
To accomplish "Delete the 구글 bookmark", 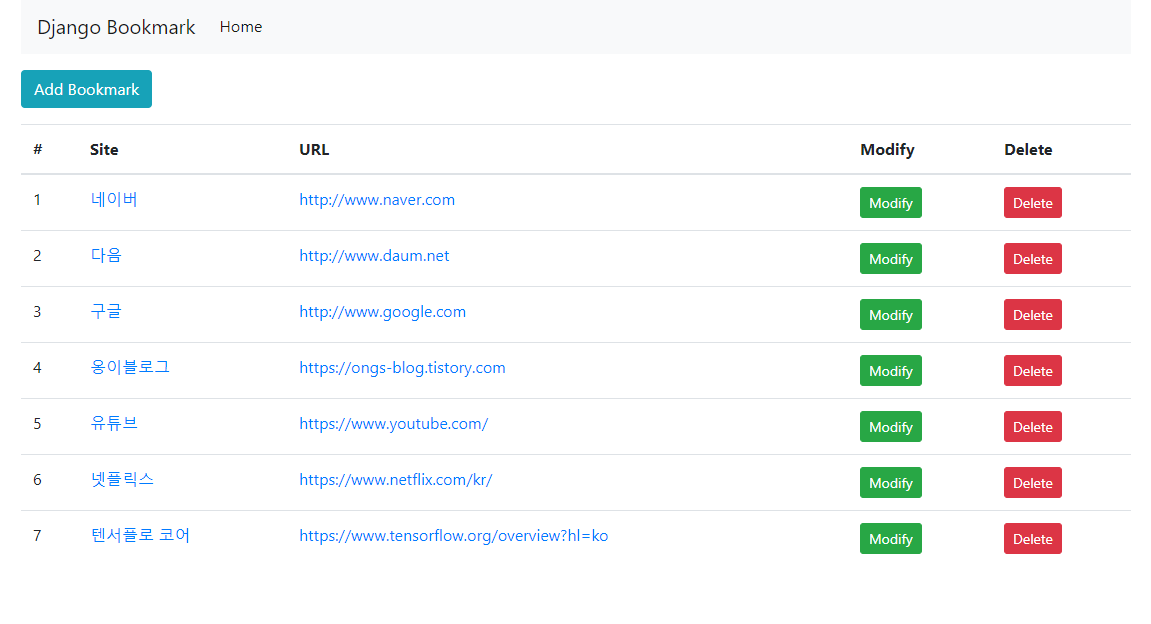I will coord(1033,314).
